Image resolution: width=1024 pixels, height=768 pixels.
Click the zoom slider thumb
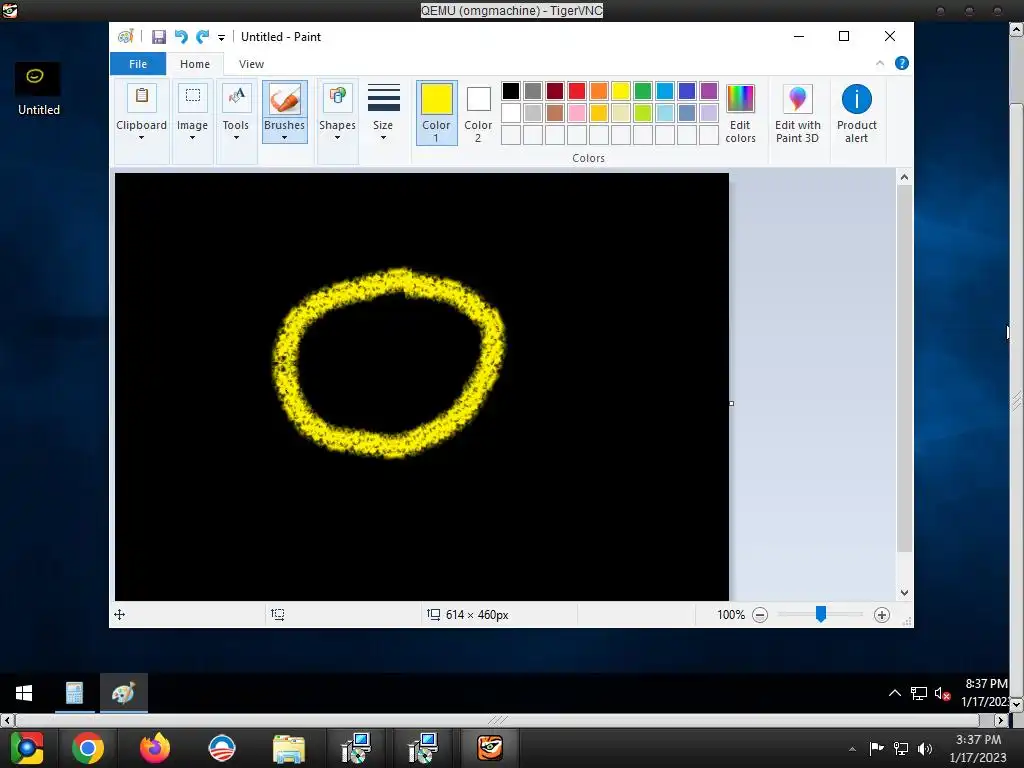(821, 614)
